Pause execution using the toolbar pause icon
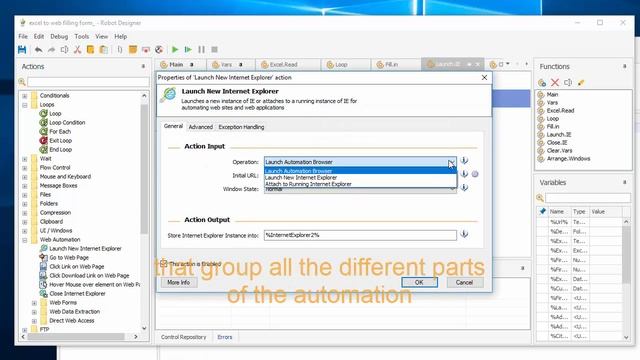Image resolution: width=640 pixels, height=360 pixels. [x=202, y=50]
